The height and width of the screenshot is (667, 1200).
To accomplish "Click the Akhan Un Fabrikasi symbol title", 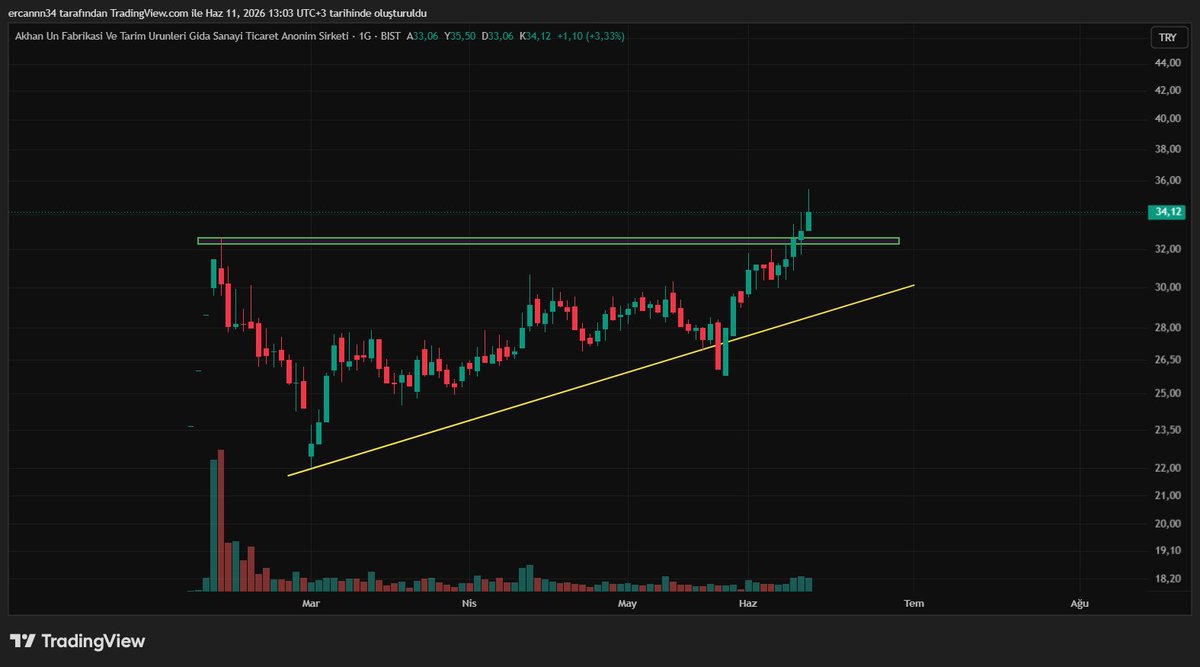I will click(184, 36).
